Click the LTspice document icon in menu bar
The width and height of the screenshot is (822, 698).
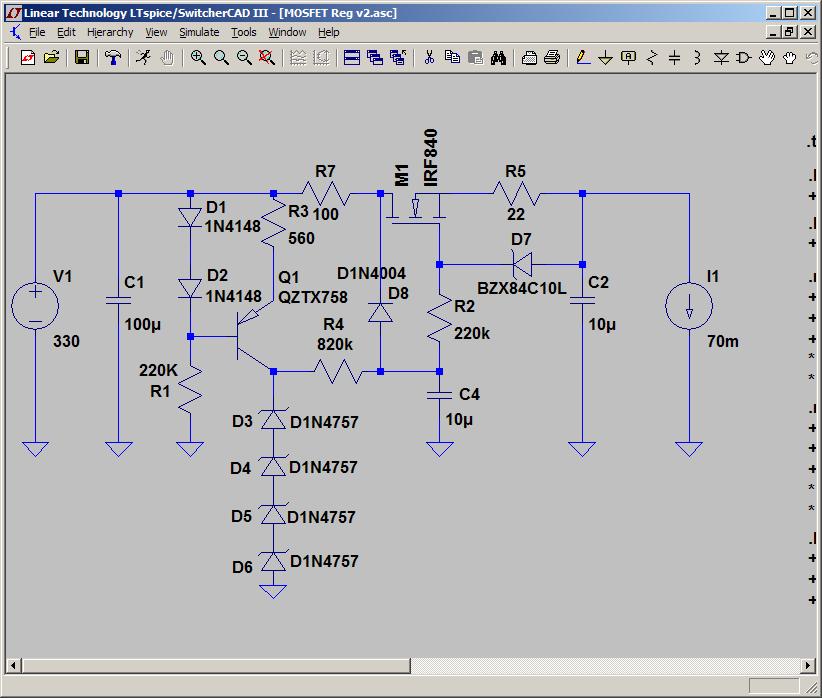click(x=15, y=33)
